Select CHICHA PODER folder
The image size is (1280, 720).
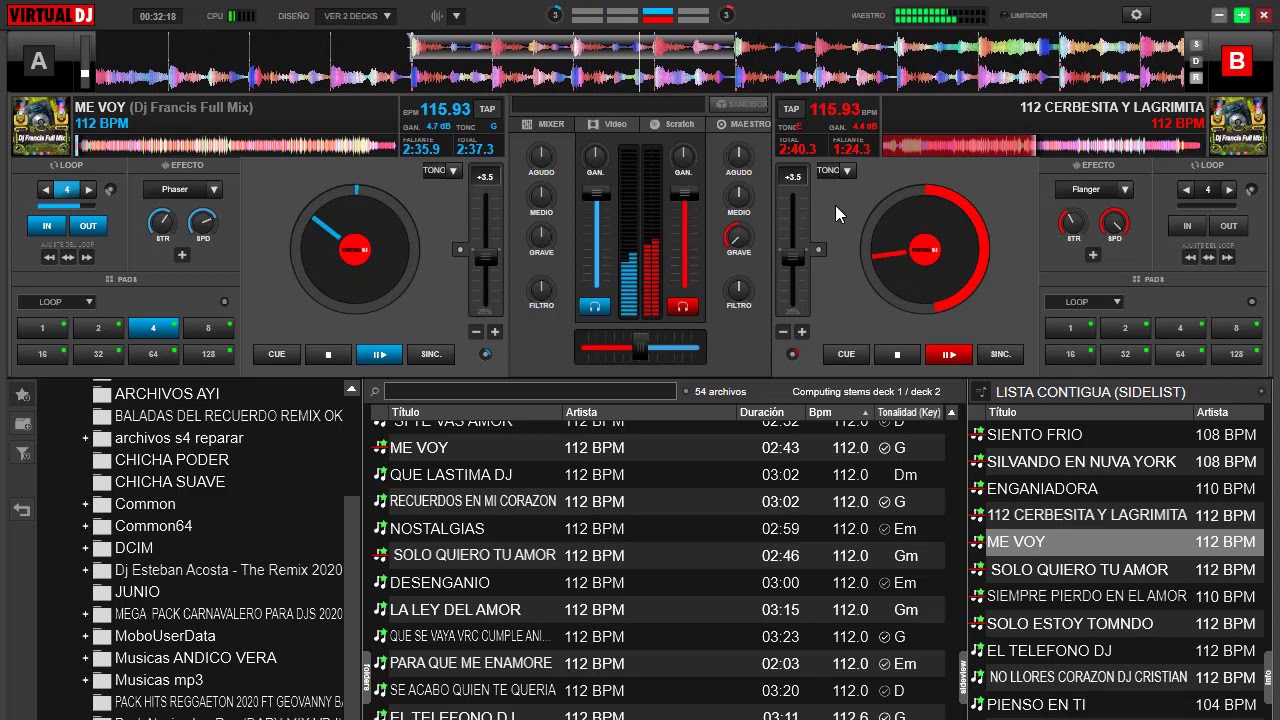coord(171,460)
